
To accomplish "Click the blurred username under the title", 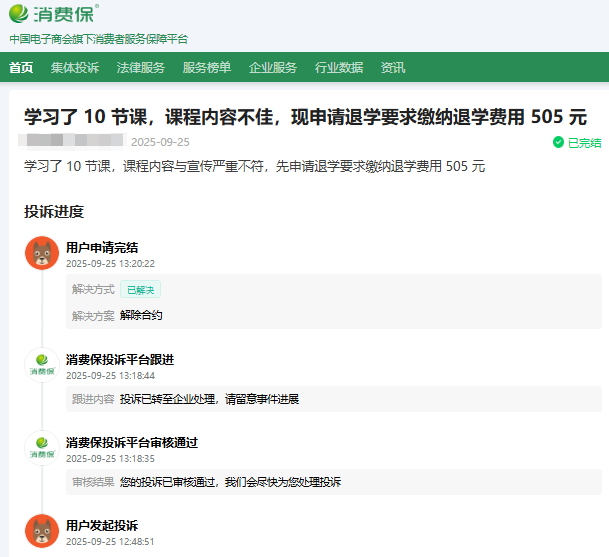I will (73, 141).
